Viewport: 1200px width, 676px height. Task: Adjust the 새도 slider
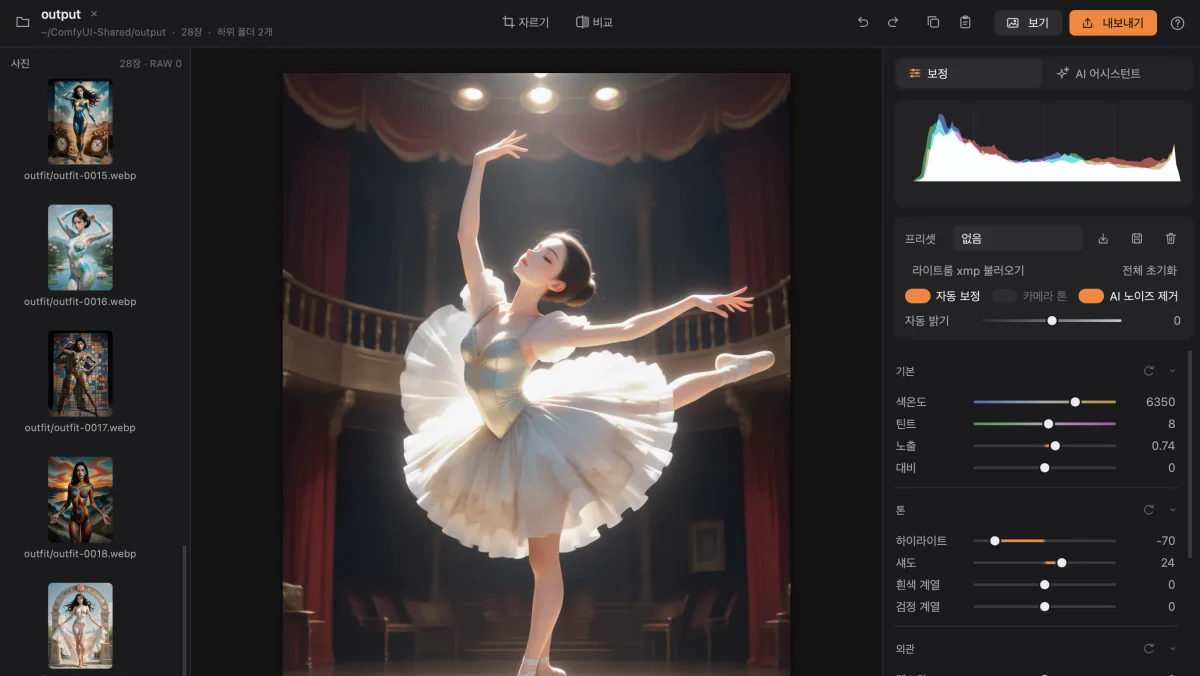1044,563
